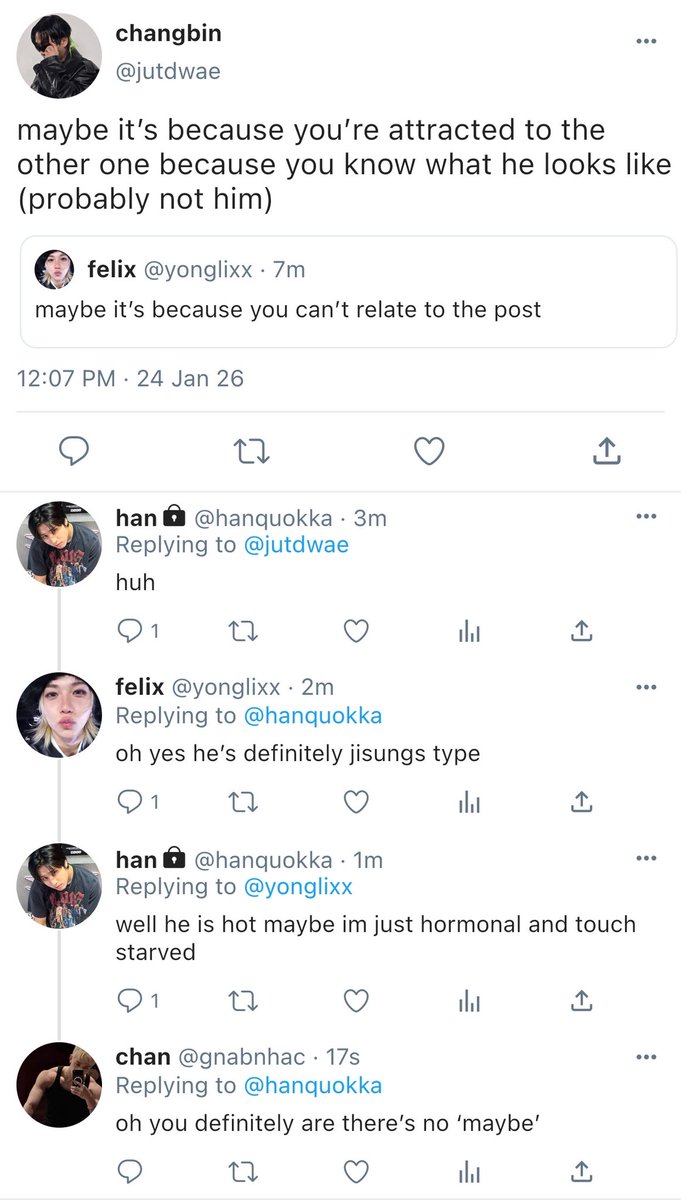Open more options on han's 'huh' reply
Viewport: 681px width, 1200px height.
point(647,516)
